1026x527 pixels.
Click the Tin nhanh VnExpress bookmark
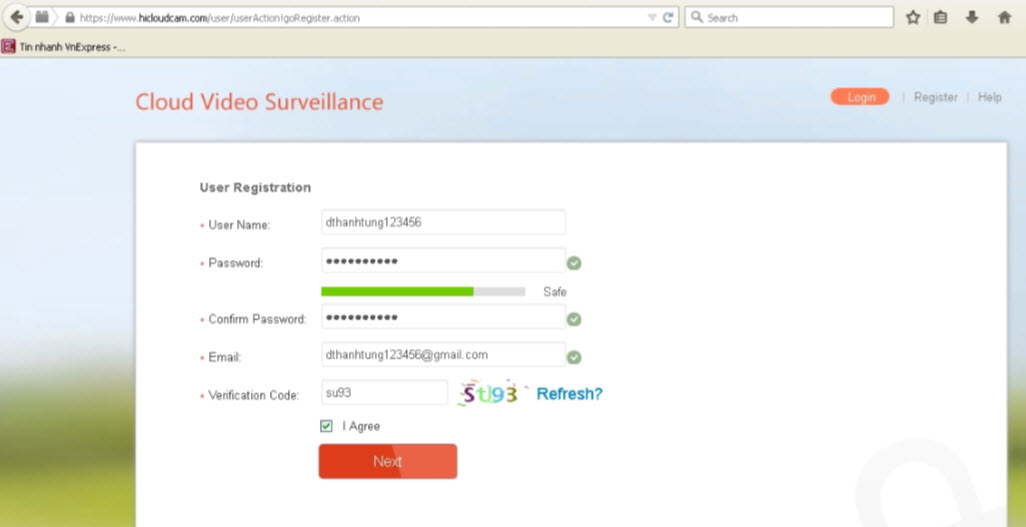pyautogui.click(x=64, y=46)
